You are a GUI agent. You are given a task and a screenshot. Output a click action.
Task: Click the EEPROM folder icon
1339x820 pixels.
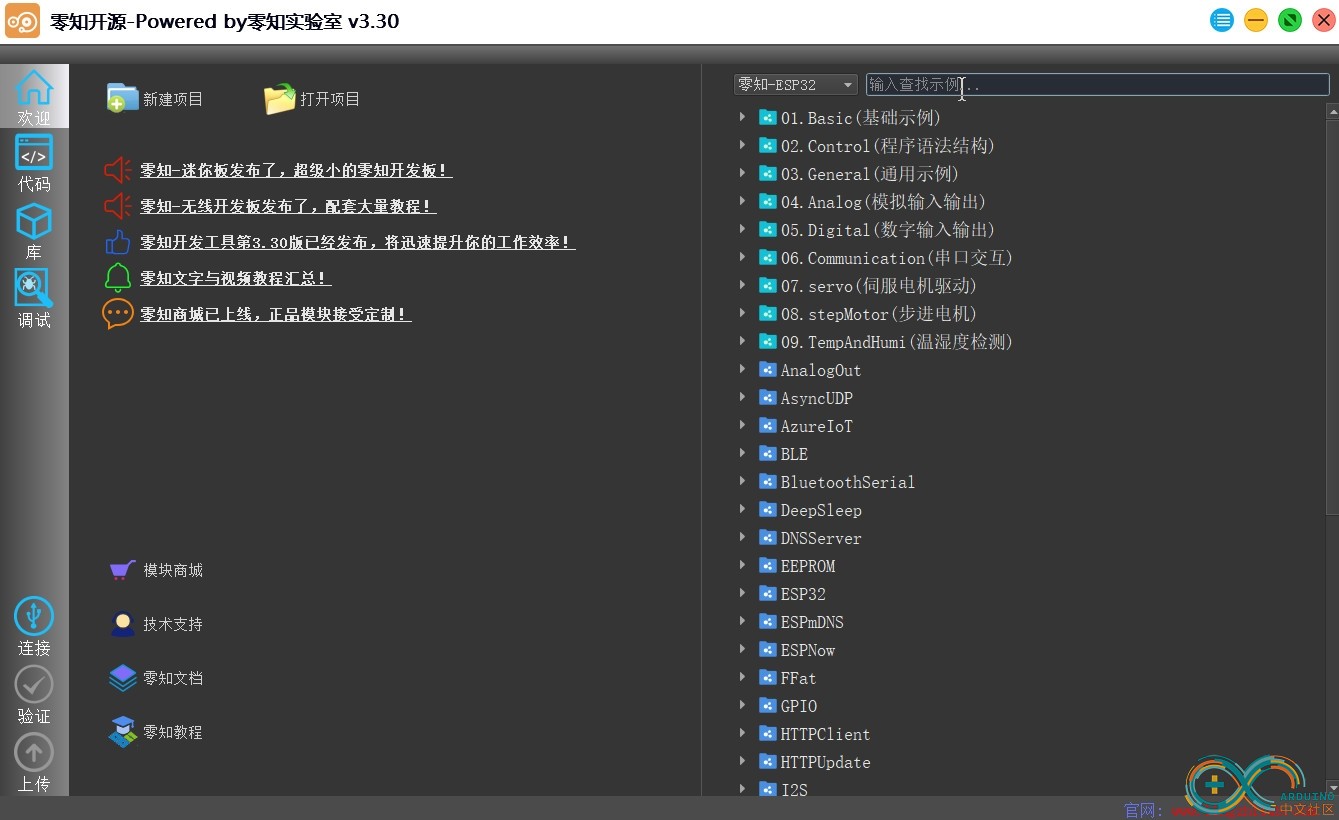pyautogui.click(x=768, y=565)
